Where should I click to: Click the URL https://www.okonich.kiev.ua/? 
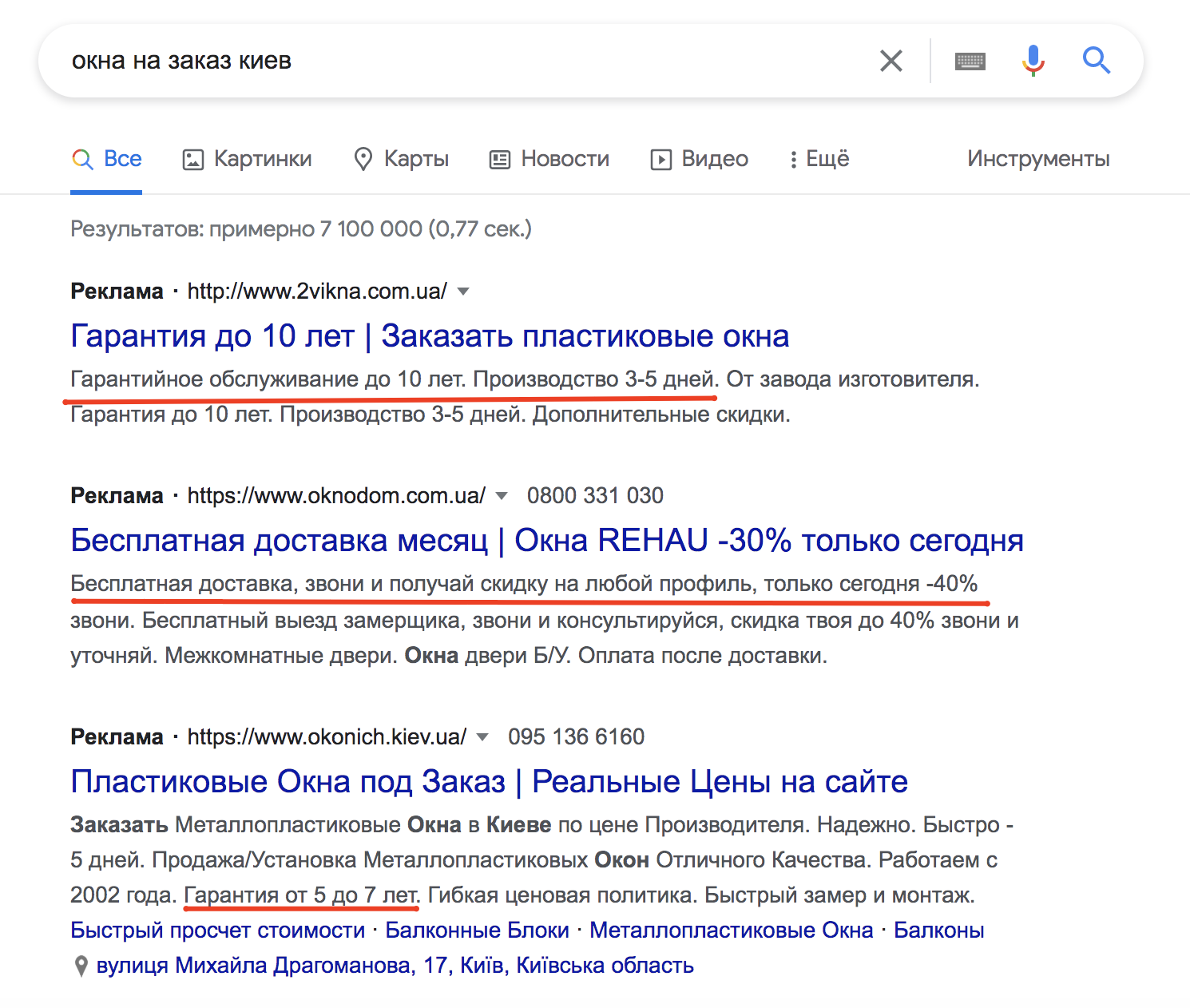tap(327, 737)
